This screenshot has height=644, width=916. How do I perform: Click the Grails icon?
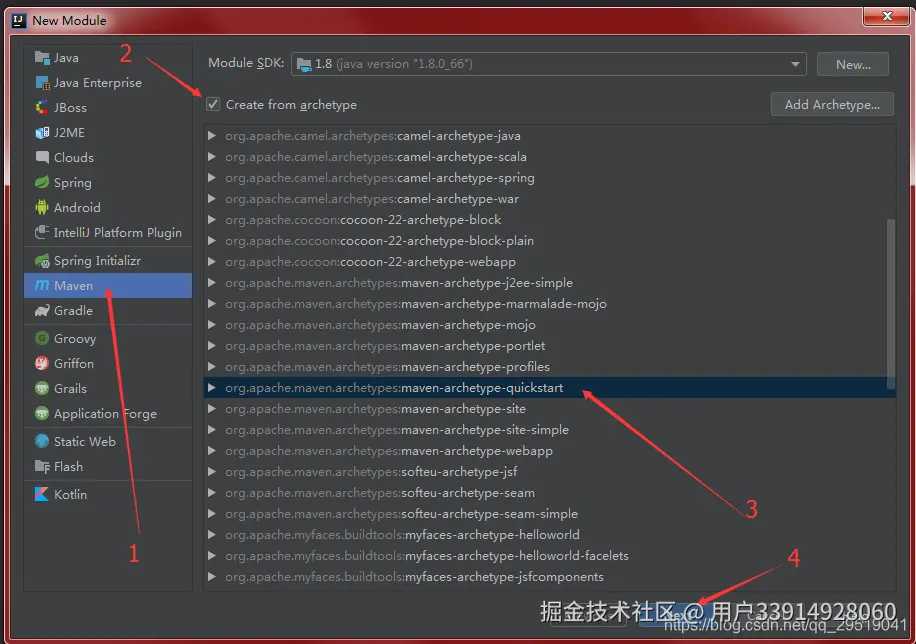42,388
